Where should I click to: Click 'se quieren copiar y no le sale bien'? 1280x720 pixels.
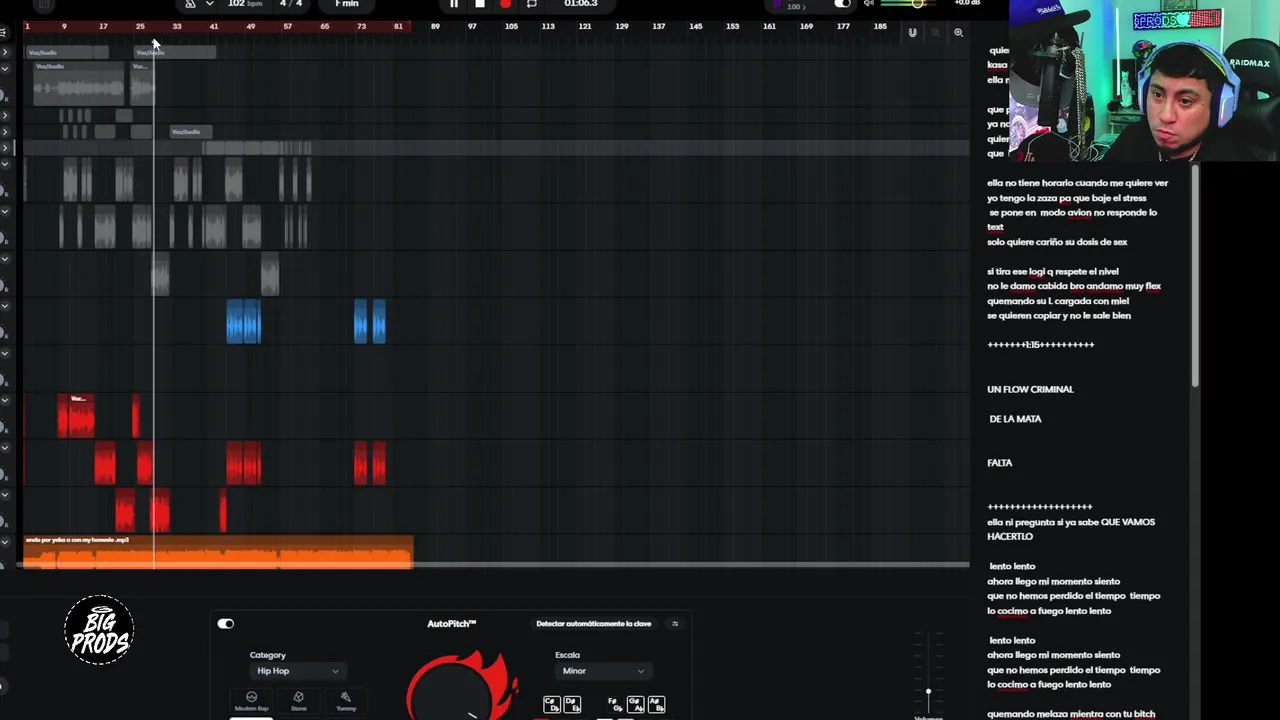pos(1059,316)
